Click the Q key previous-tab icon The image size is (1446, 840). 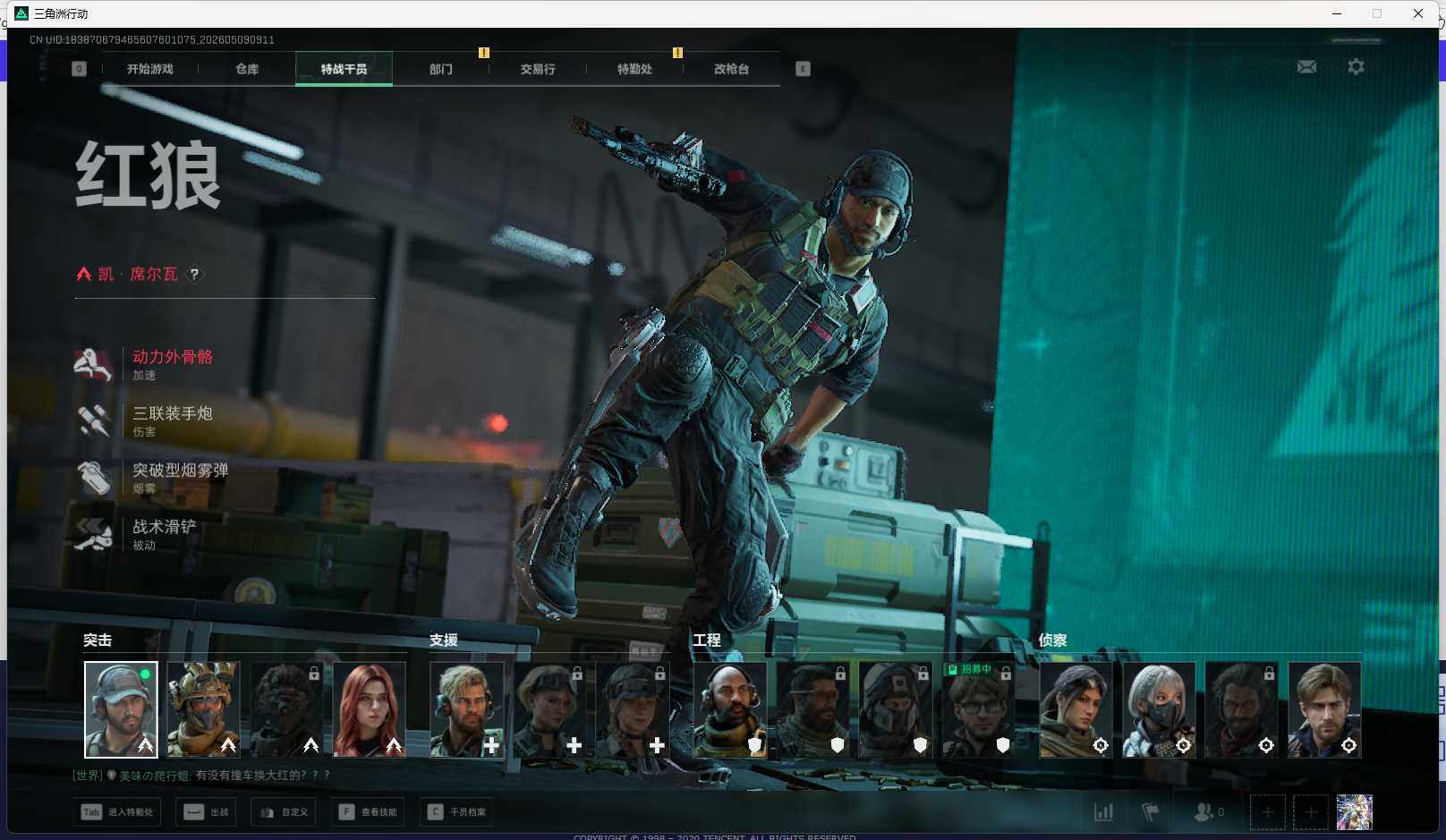pos(79,69)
